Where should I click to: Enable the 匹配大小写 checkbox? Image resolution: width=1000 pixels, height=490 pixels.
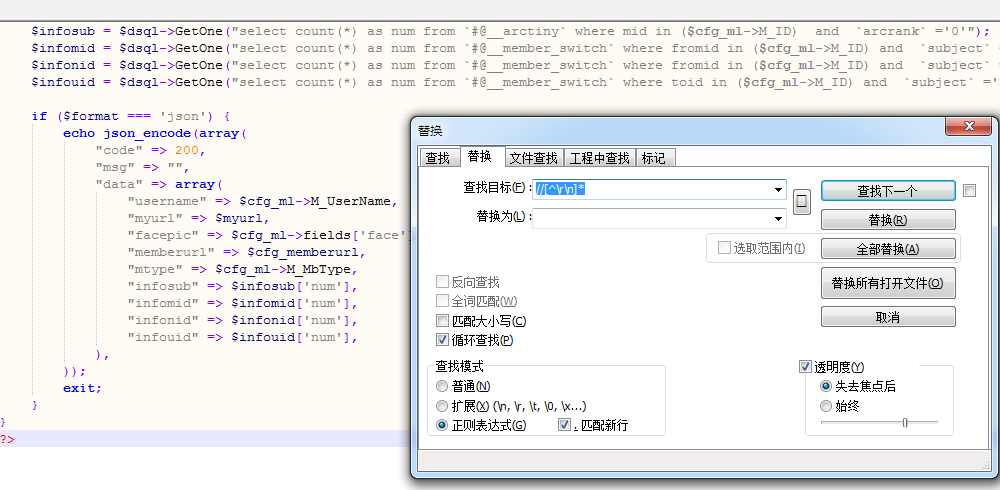click(442, 321)
